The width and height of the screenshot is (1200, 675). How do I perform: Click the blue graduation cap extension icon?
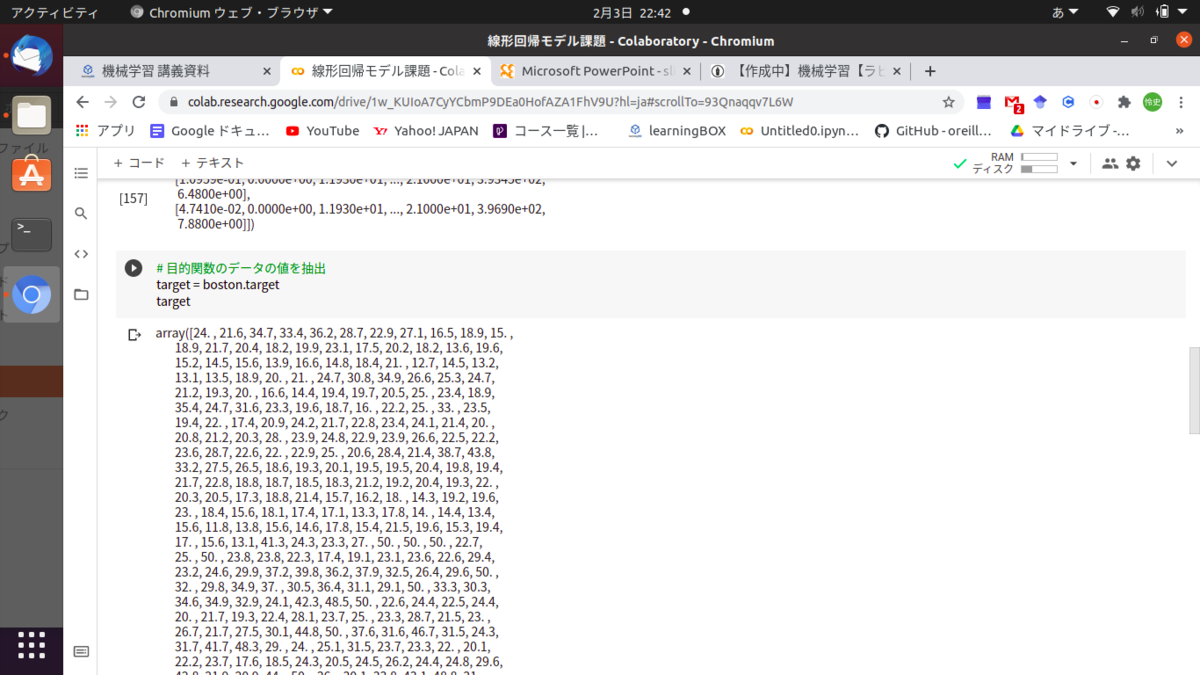[1040, 102]
